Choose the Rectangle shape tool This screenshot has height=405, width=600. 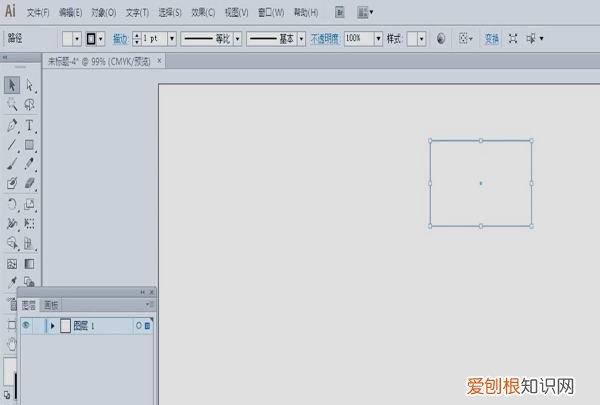pos(30,145)
